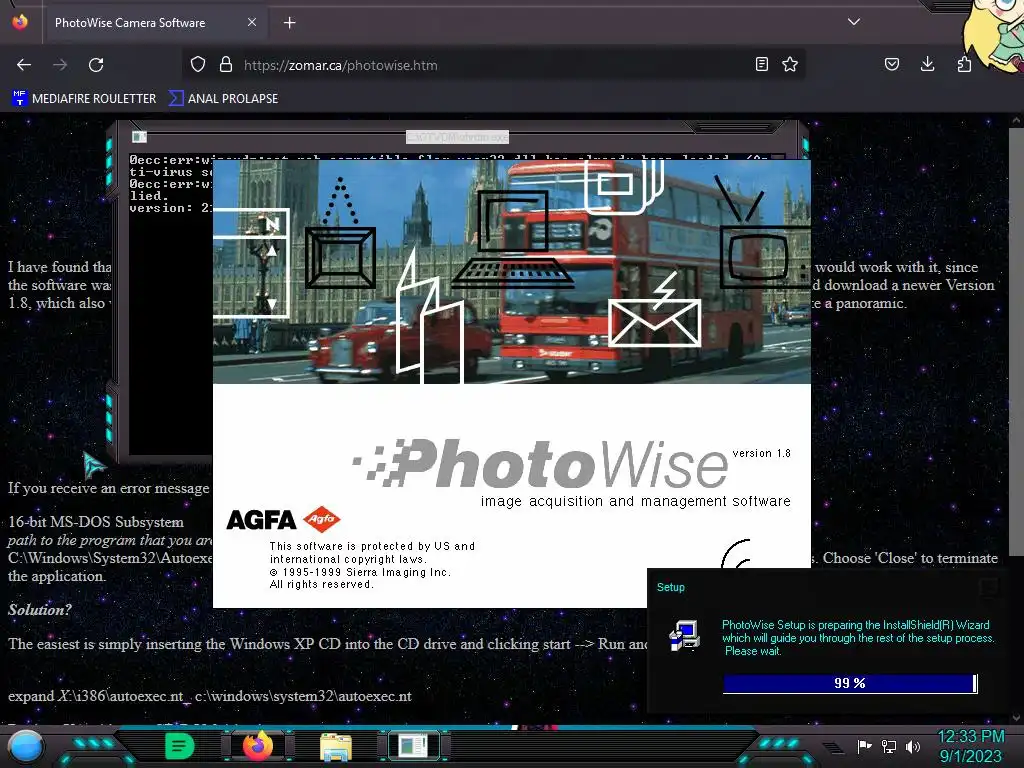Bookmark this page with the star icon
The image size is (1024, 768).
point(790,64)
